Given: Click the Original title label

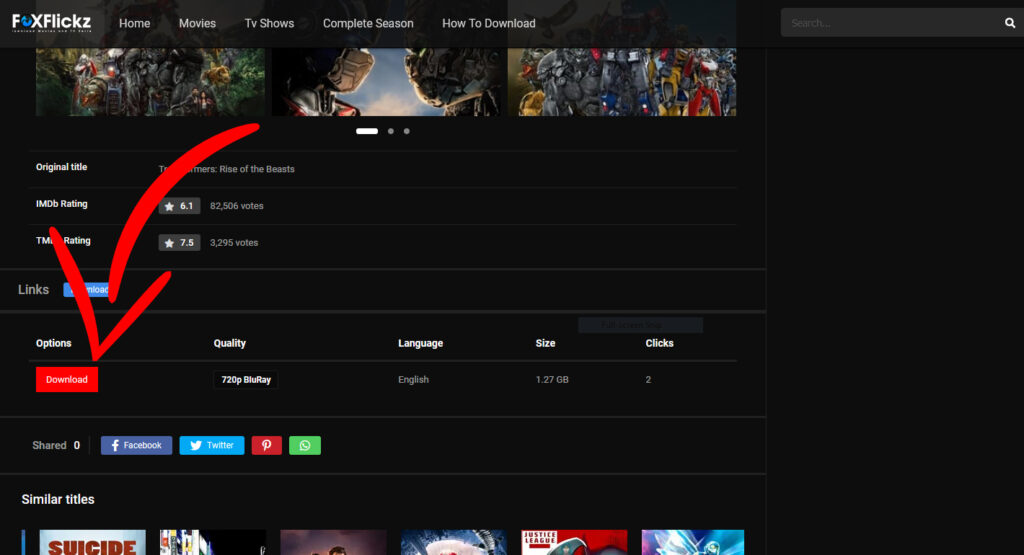Looking at the screenshot, I should [61, 167].
